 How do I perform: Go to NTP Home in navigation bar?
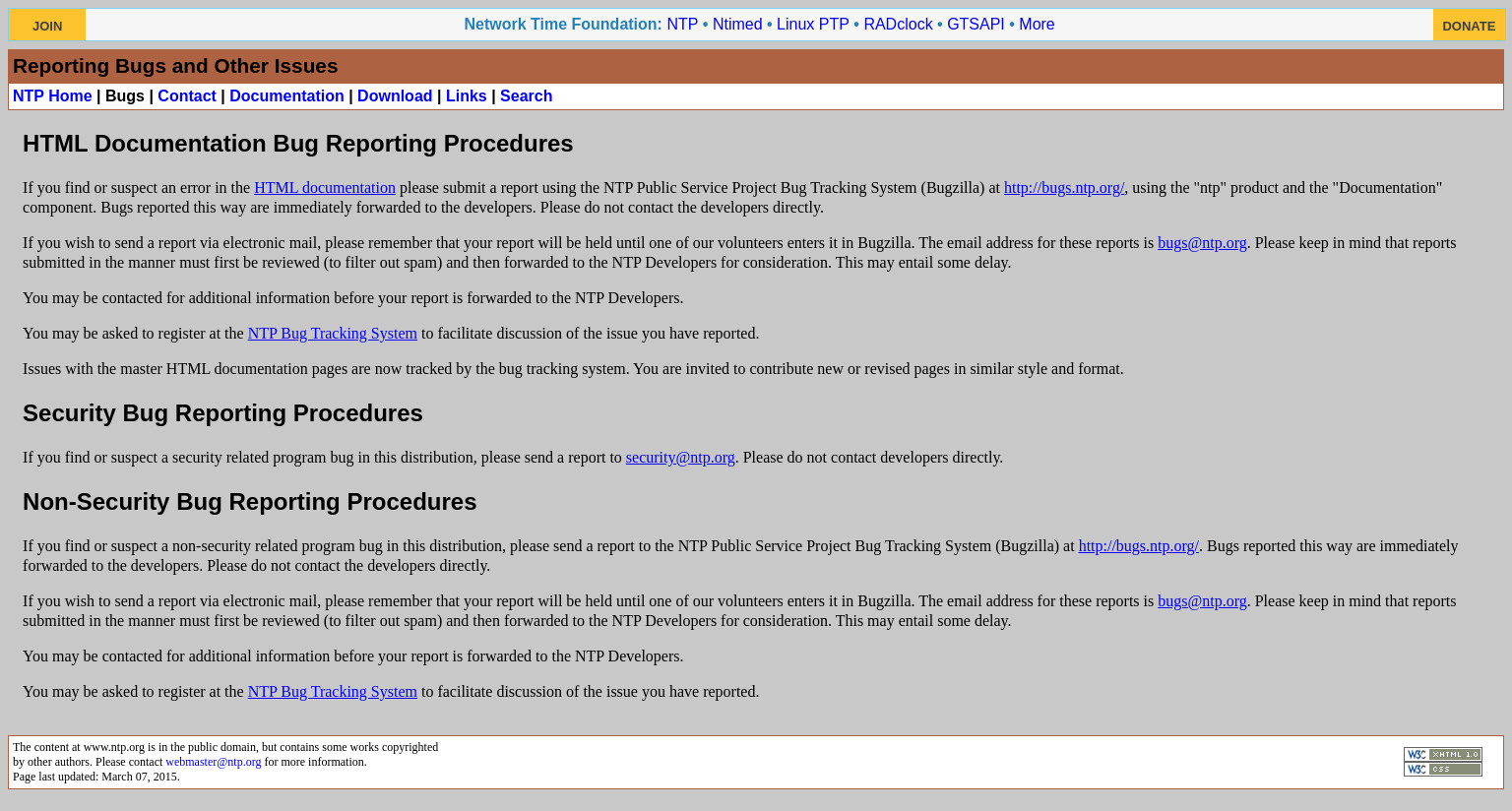coord(52,96)
